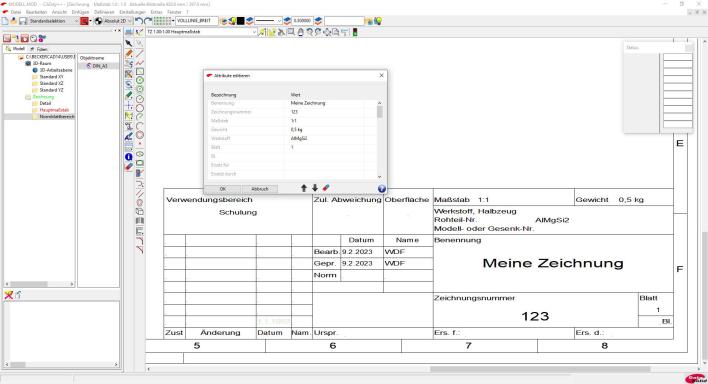Viewport: 708px width, 384px height.
Task: Click the undo arrow in the top toolbar
Action: coord(139,21)
